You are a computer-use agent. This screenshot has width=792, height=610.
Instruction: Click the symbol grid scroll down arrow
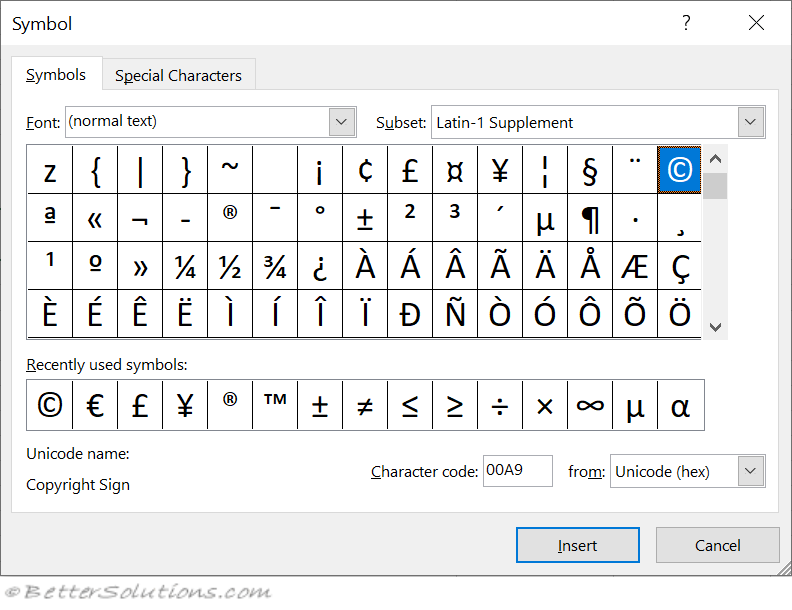pos(715,326)
